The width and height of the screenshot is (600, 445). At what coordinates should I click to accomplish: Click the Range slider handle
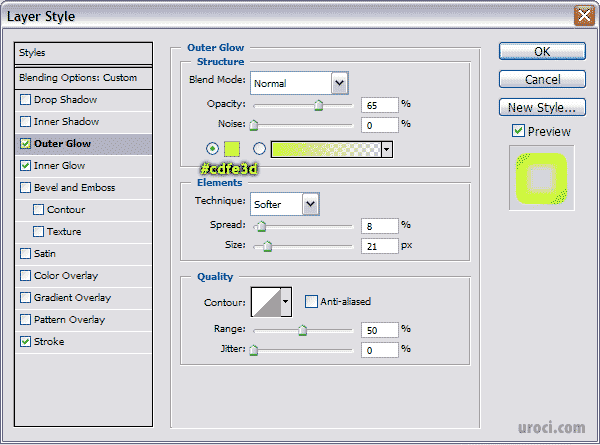(302, 330)
